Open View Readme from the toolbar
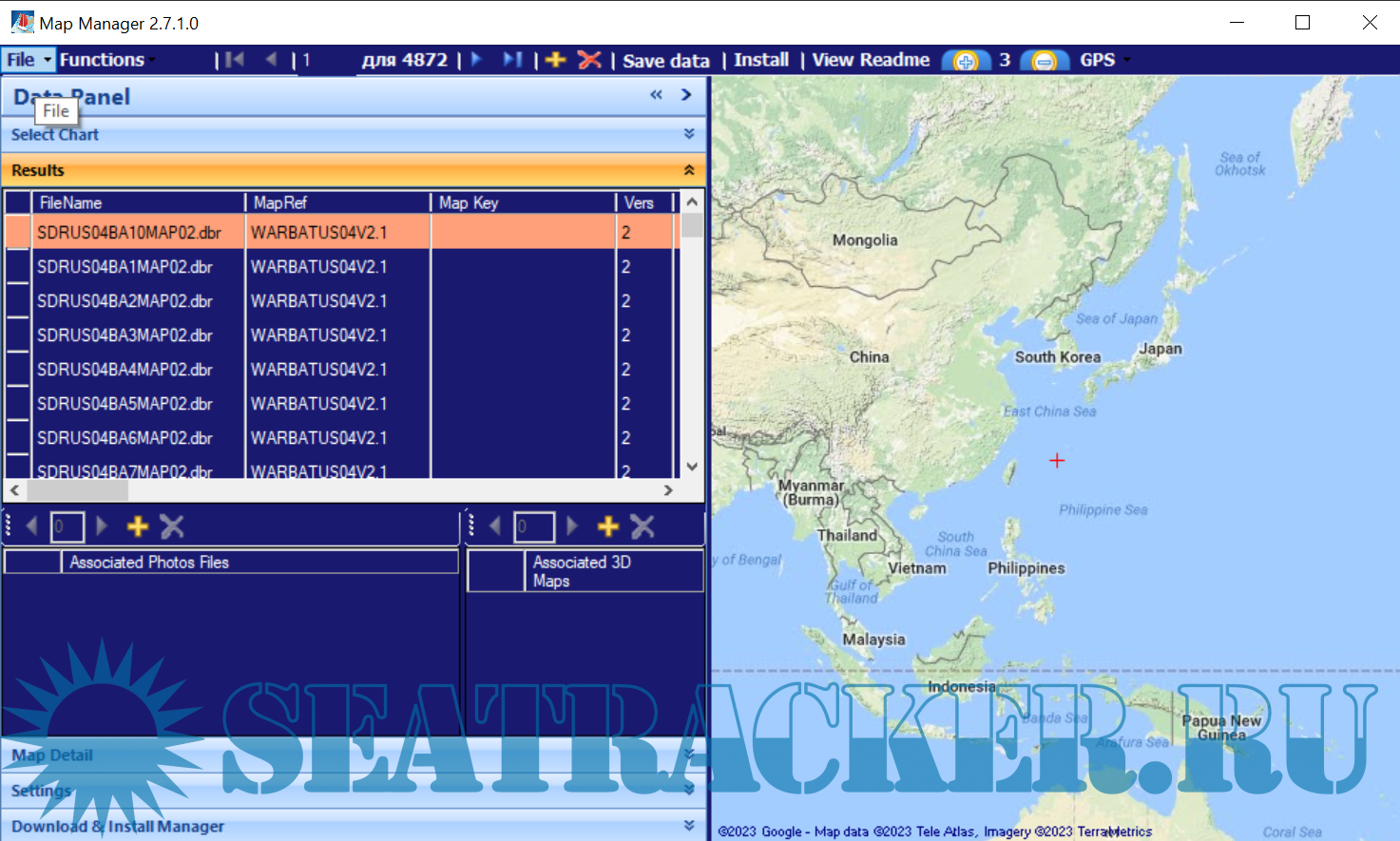The image size is (1400, 841). [871, 60]
